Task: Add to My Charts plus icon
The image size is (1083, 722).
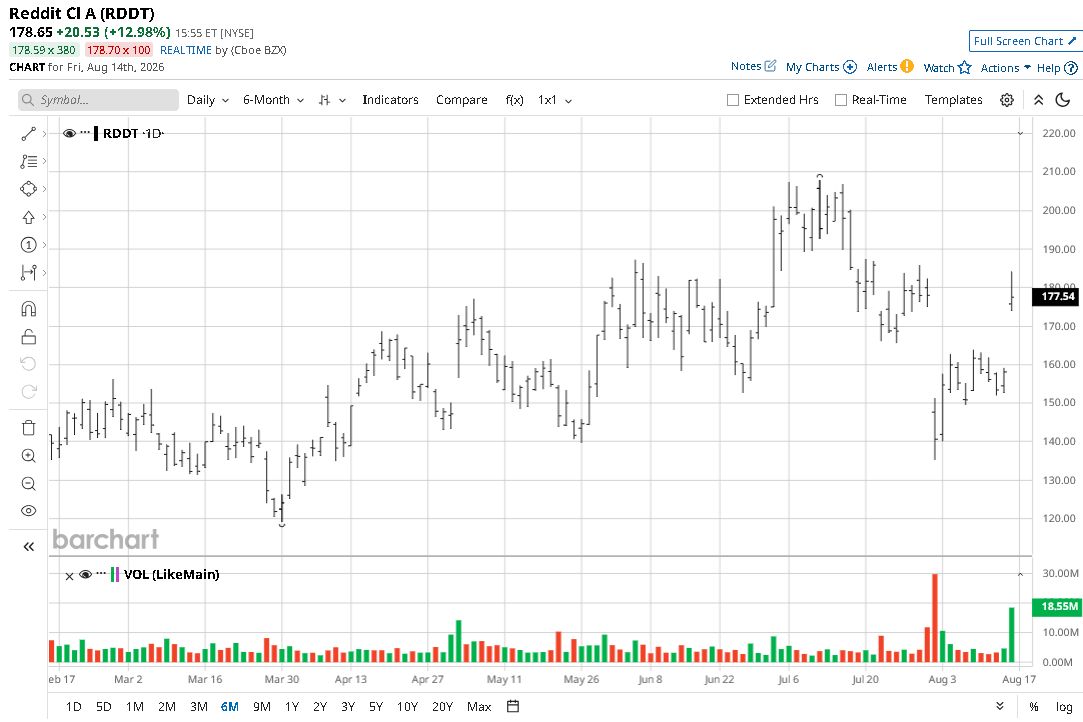Action: pos(850,67)
